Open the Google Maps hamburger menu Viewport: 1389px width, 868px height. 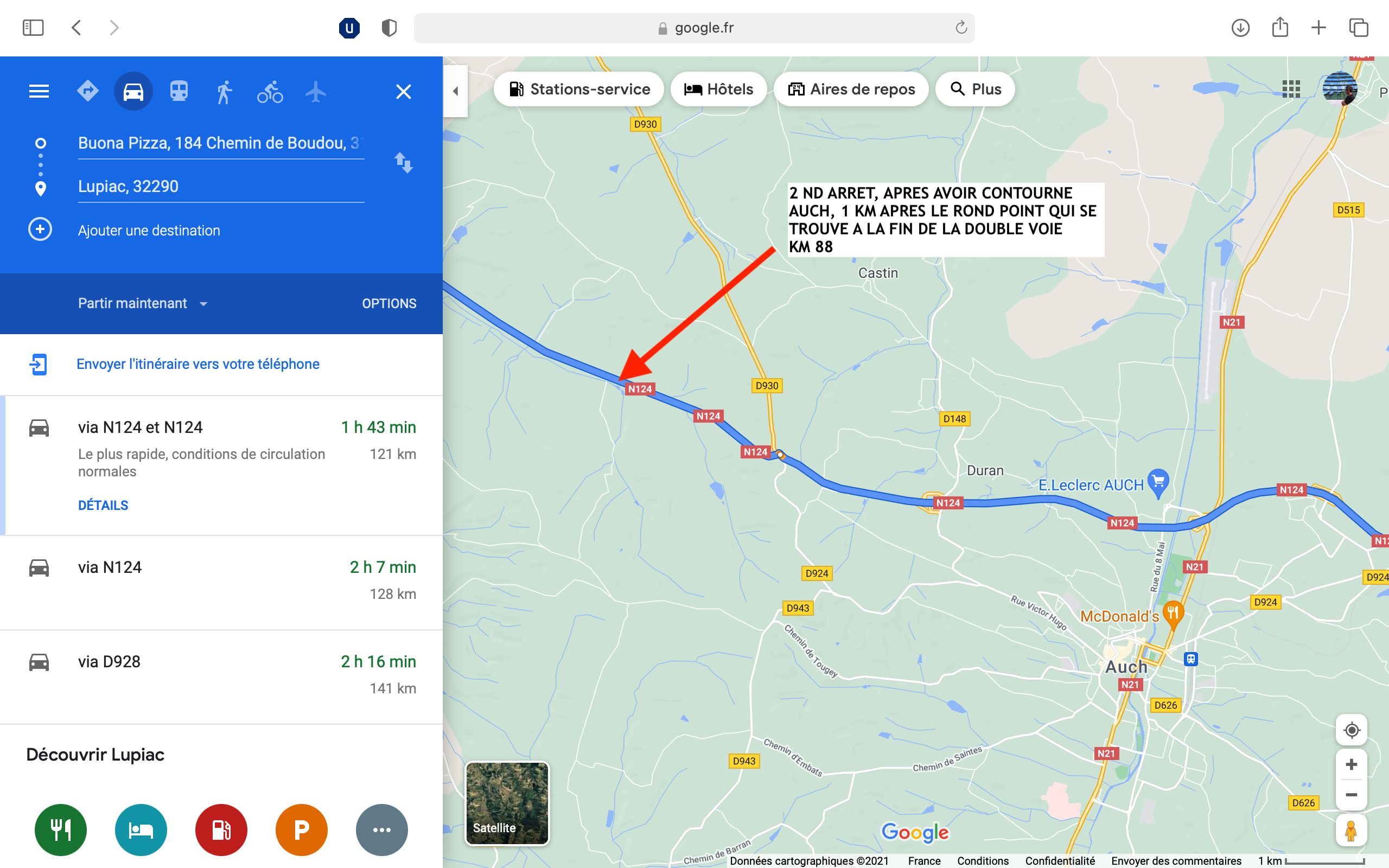tap(39, 91)
